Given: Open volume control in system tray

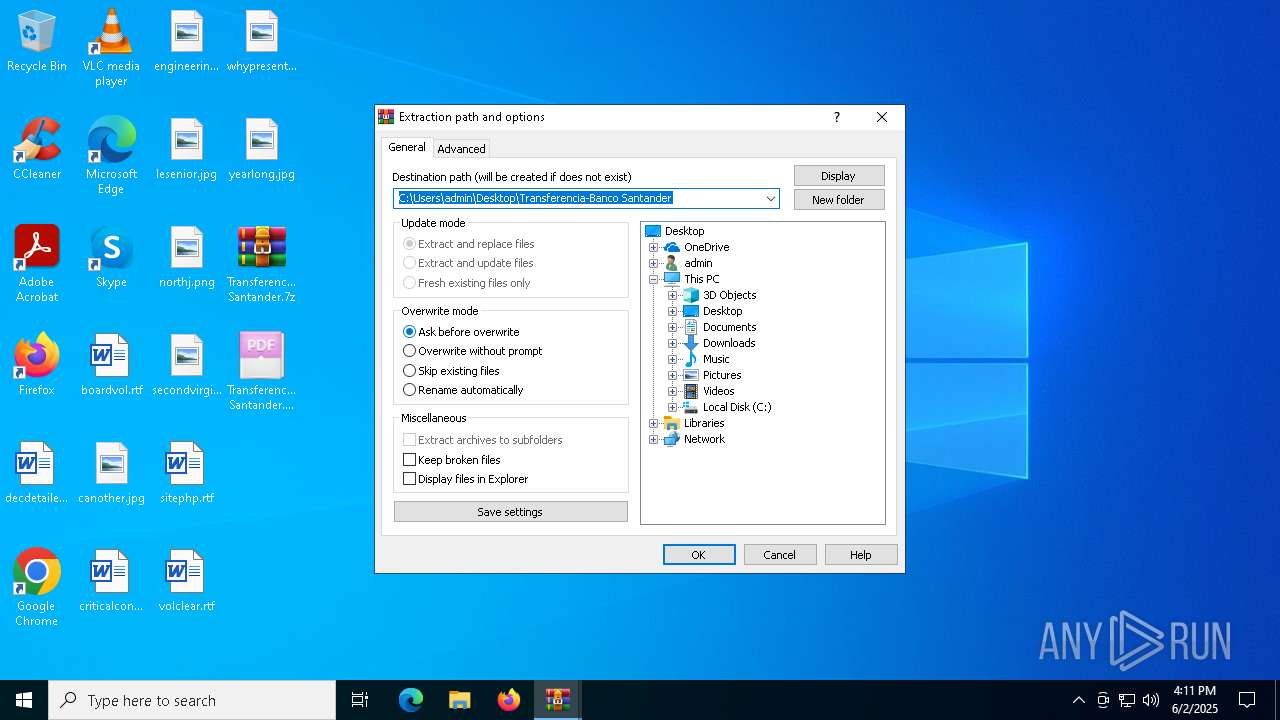Looking at the screenshot, I should pyautogui.click(x=1151, y=700).
